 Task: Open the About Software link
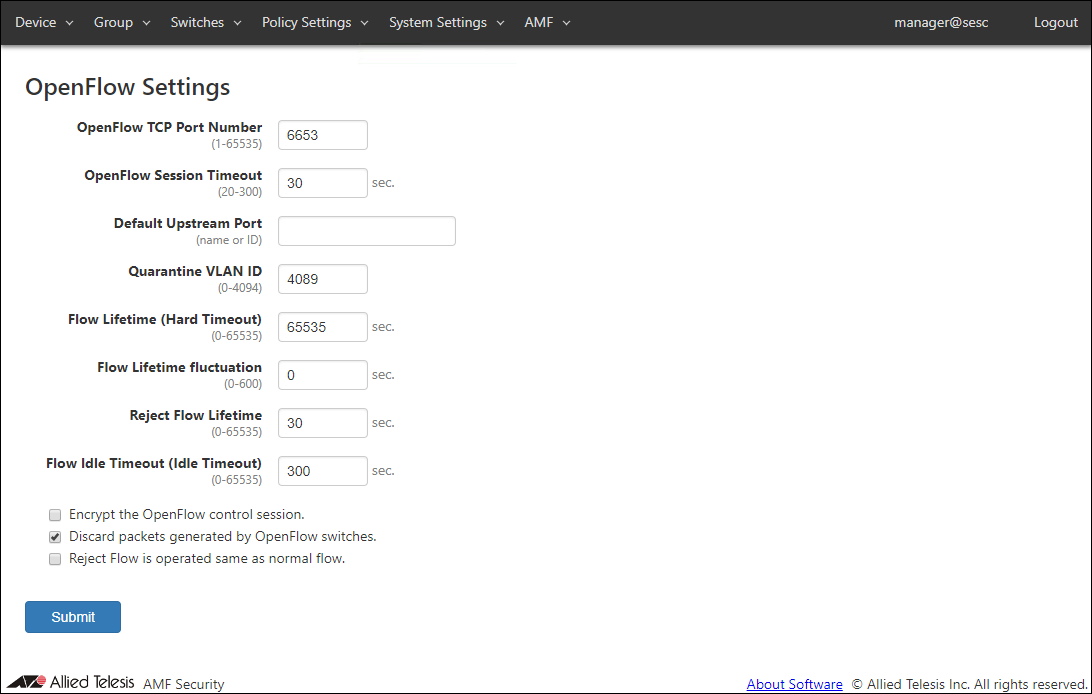click(794, 684)
